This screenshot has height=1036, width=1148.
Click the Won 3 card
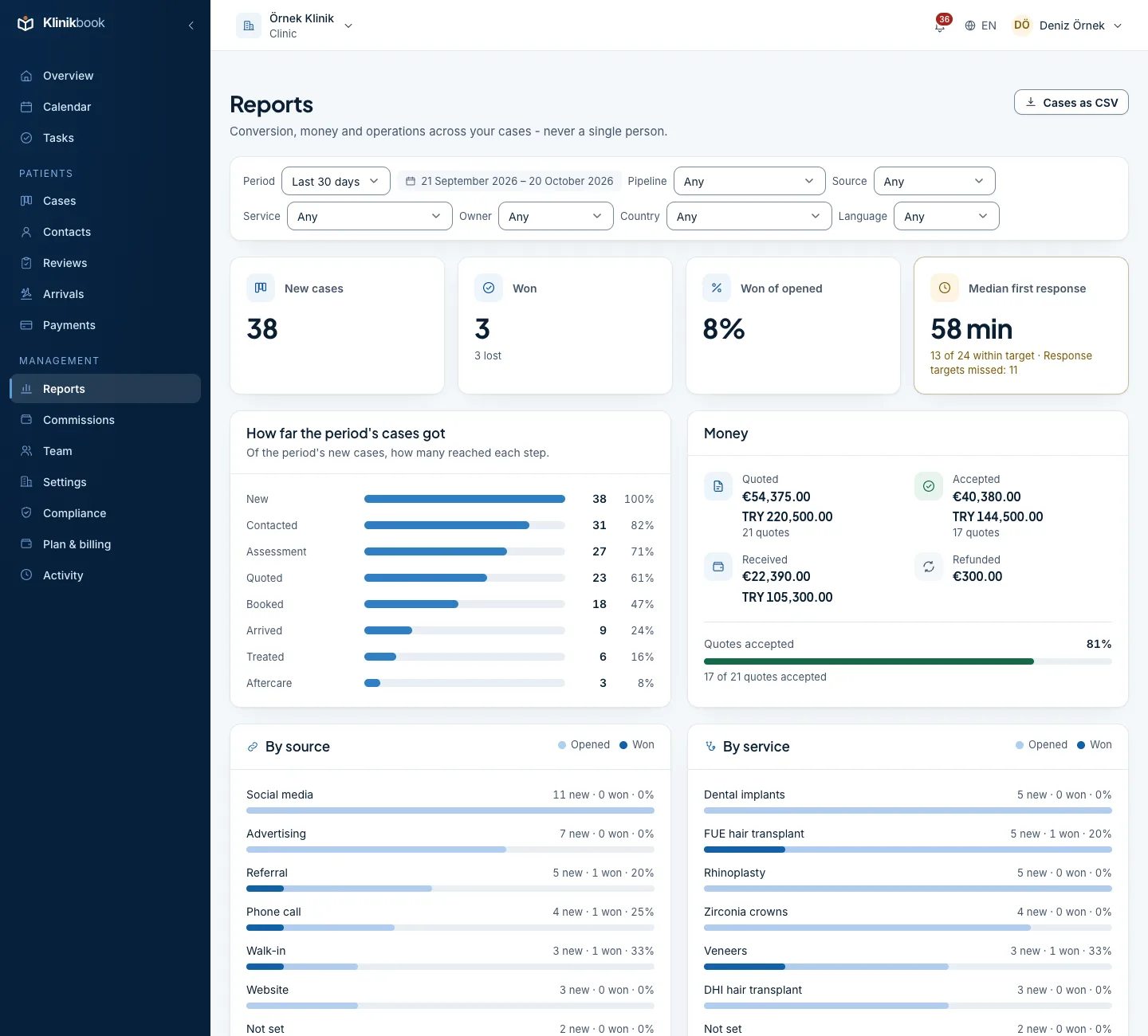click(x=565, y=325)
